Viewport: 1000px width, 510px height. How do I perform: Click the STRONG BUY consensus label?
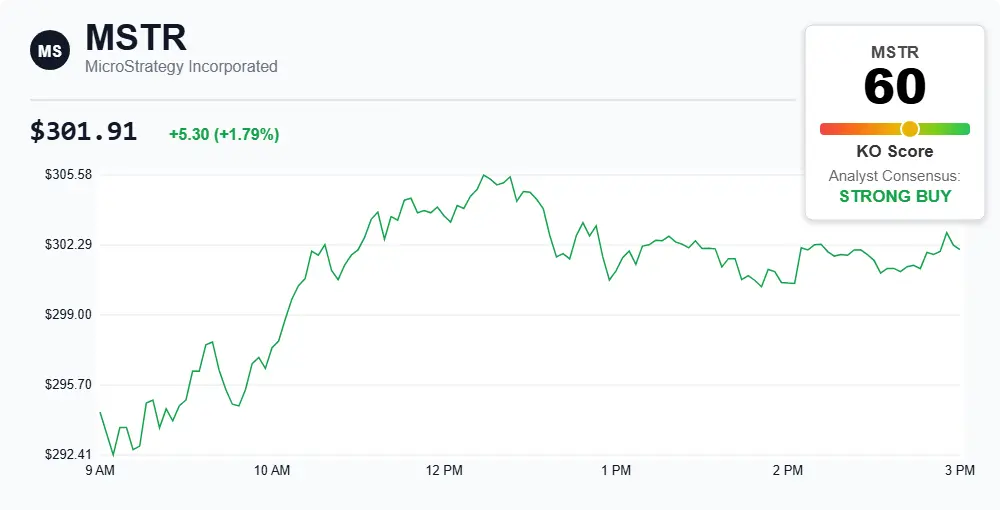click(x=895, y=196)
